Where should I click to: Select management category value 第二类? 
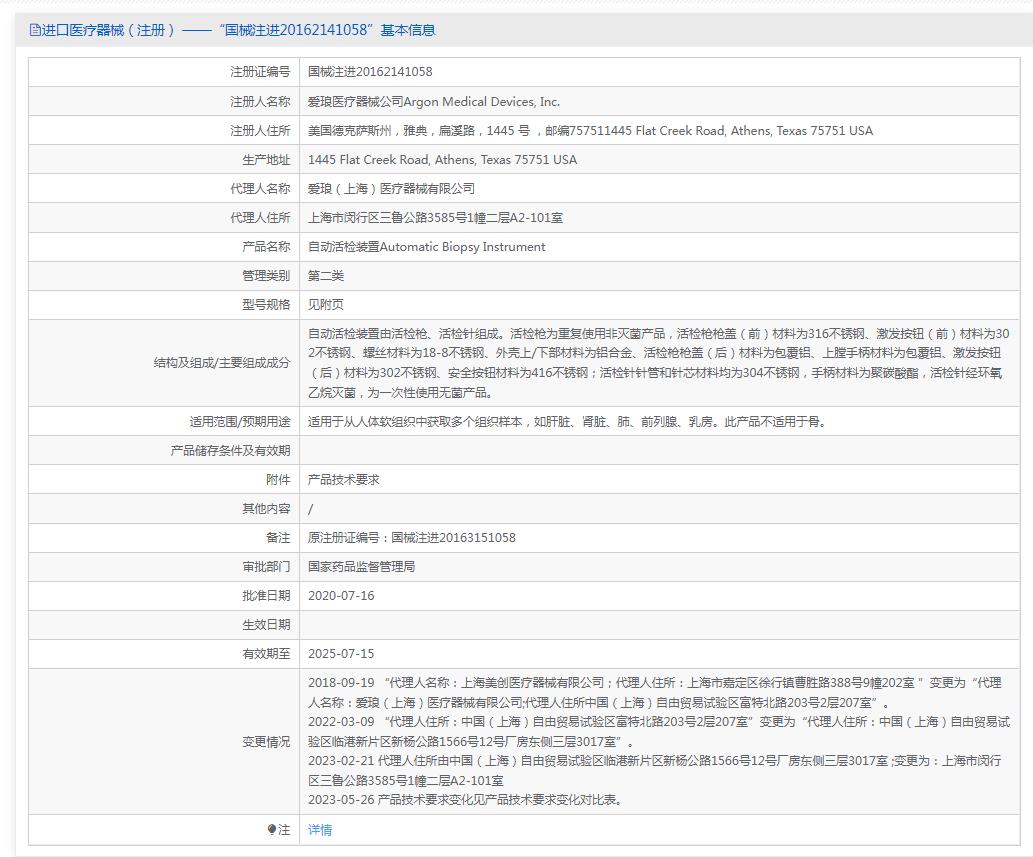pyautogui.click(x=325, y=275)
